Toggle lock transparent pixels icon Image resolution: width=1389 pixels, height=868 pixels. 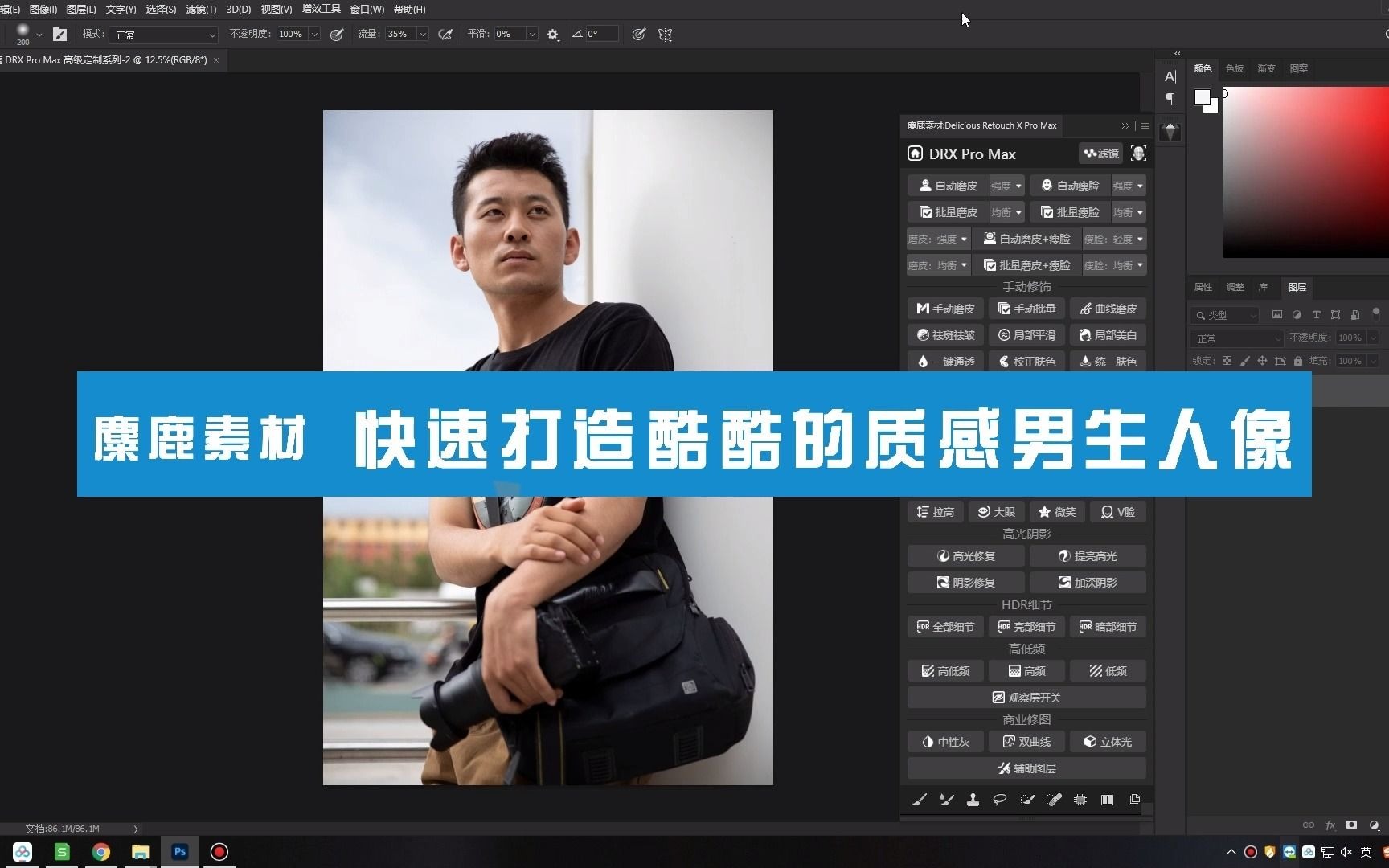(1227, 361)
